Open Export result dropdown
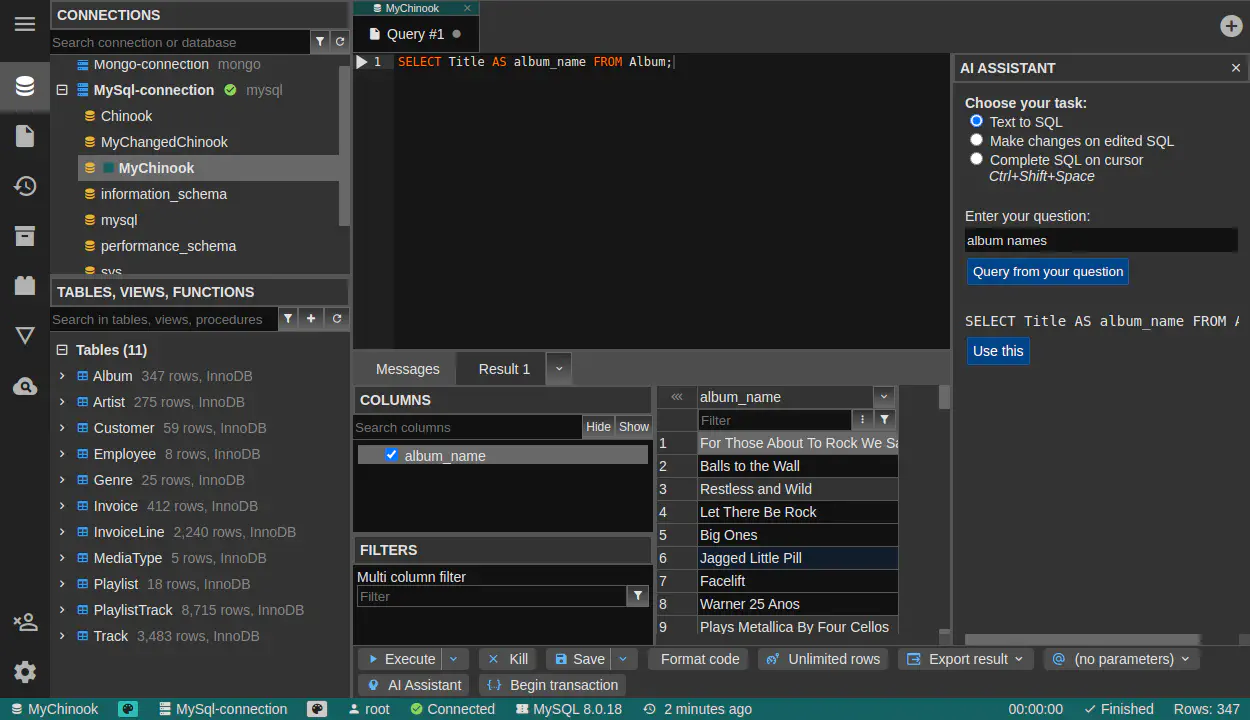Screen dimensions: 1250x720 coord(966,659)
